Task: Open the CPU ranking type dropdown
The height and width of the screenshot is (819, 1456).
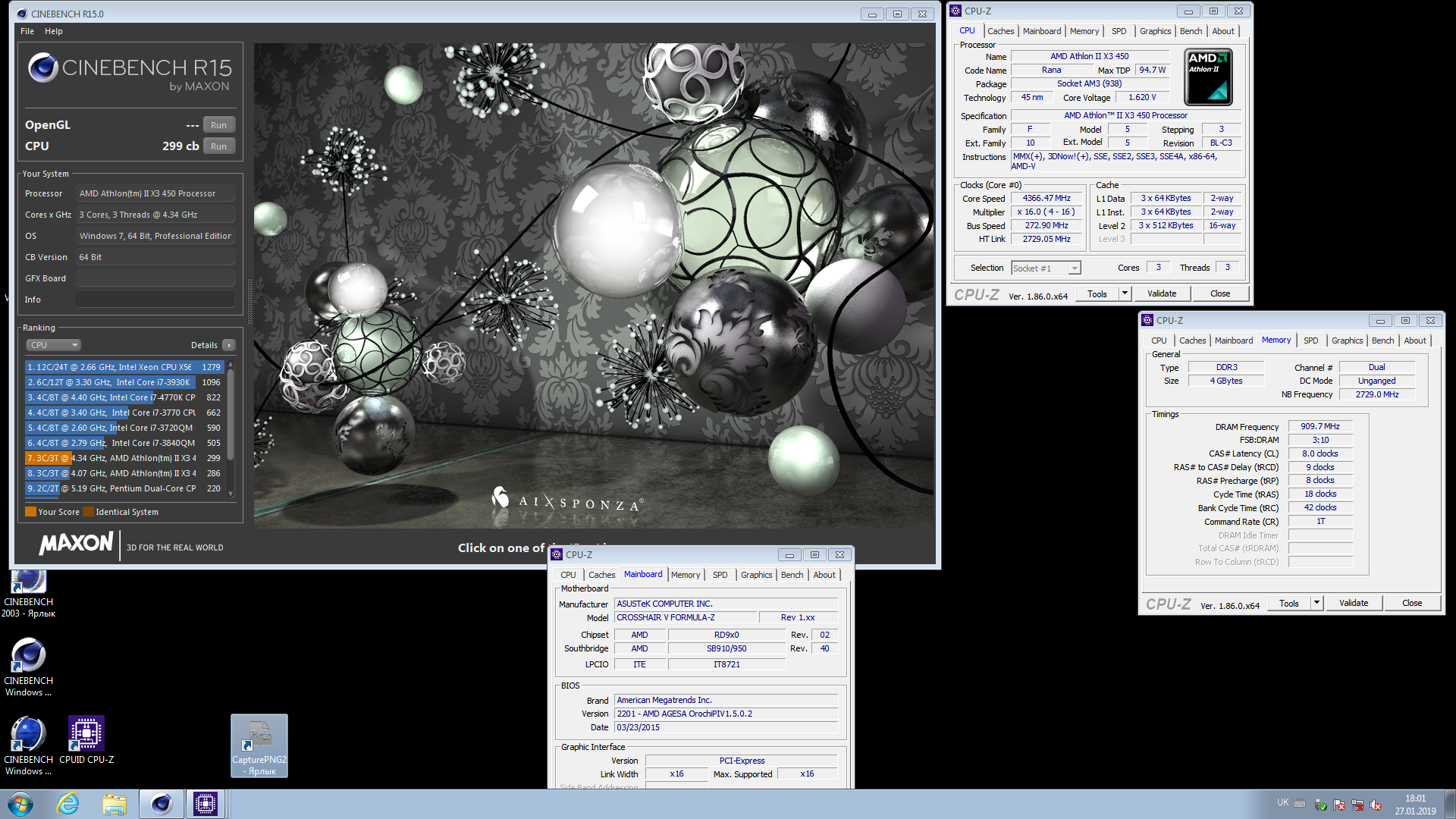Action: 53,345
